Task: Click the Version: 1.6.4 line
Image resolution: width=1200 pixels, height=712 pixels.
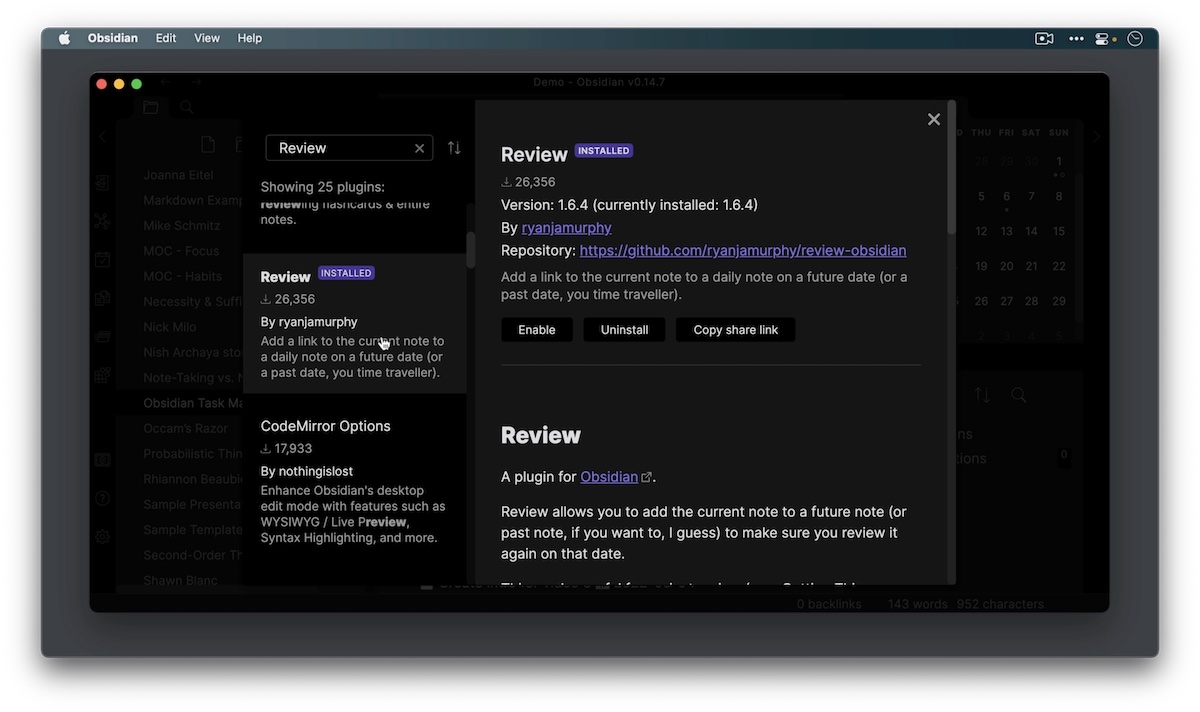Action: tap(630, 205)
